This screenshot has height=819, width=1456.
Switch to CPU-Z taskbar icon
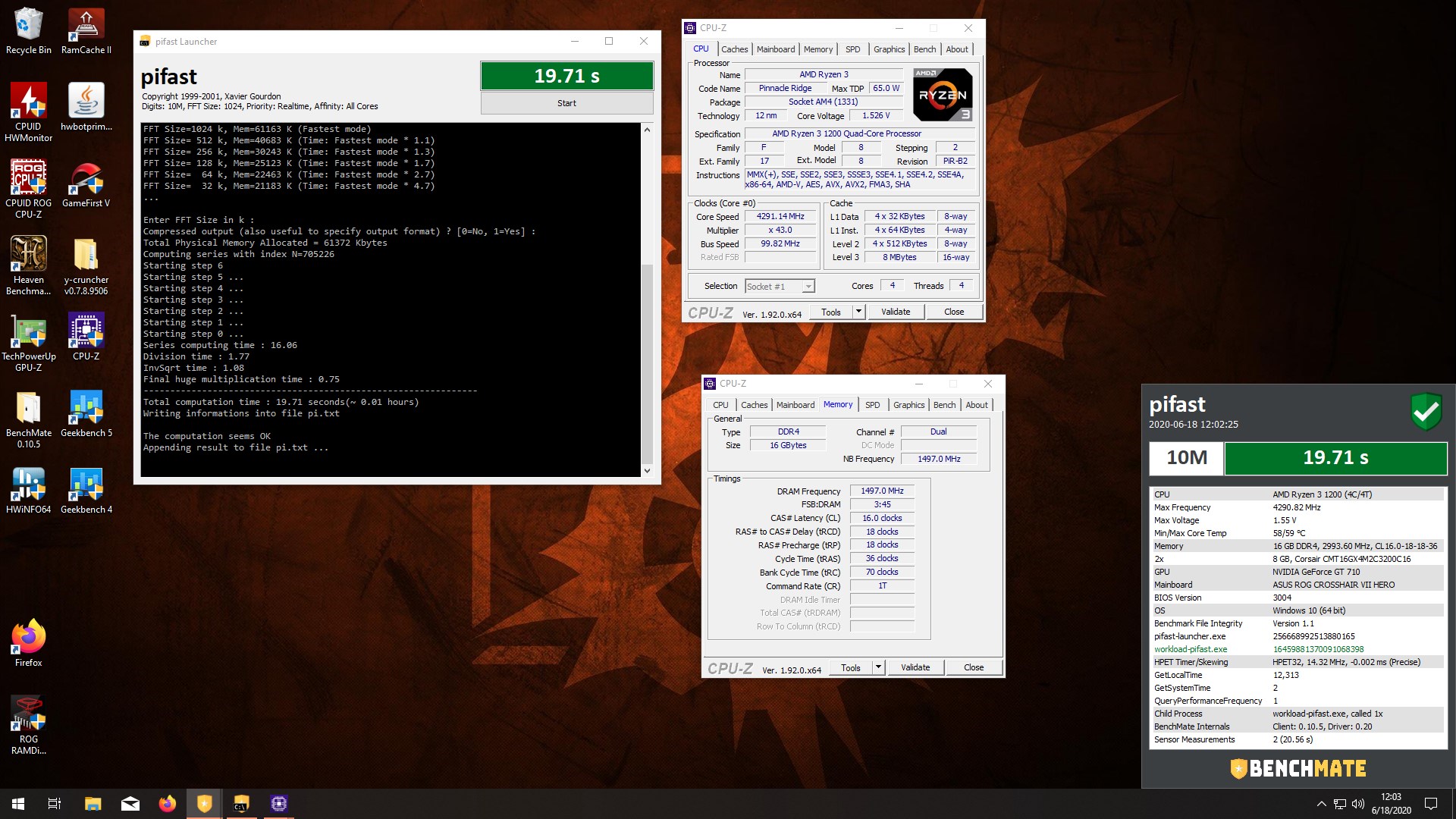point(278,804)
